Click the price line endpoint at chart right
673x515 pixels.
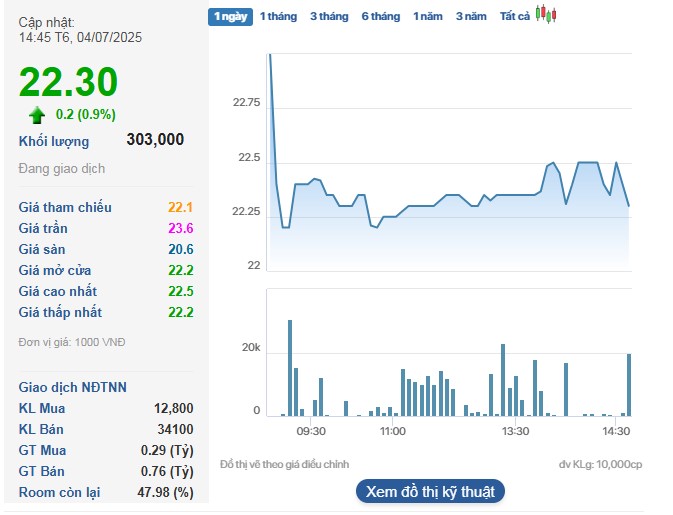pyautogui.click(x=629, y=206)
